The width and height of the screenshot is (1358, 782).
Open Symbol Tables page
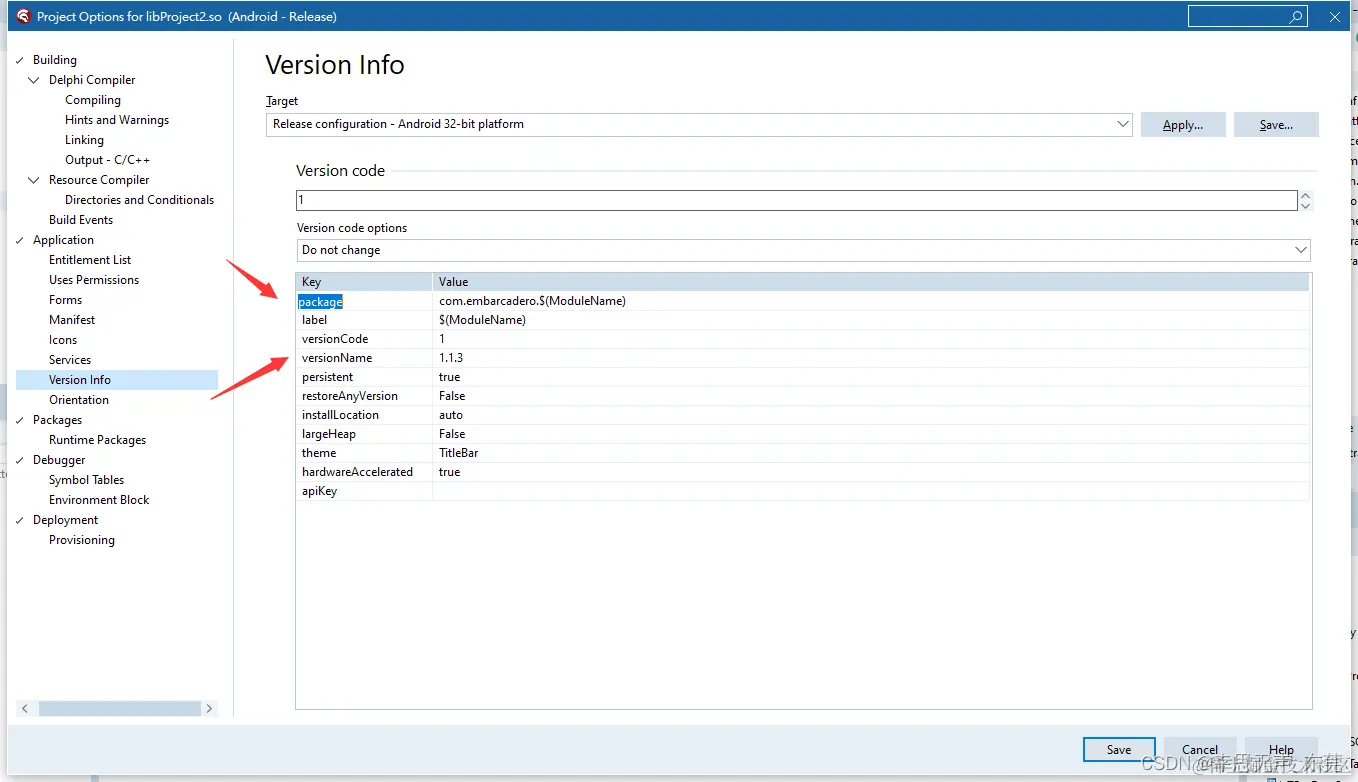[x=86, y=480]
